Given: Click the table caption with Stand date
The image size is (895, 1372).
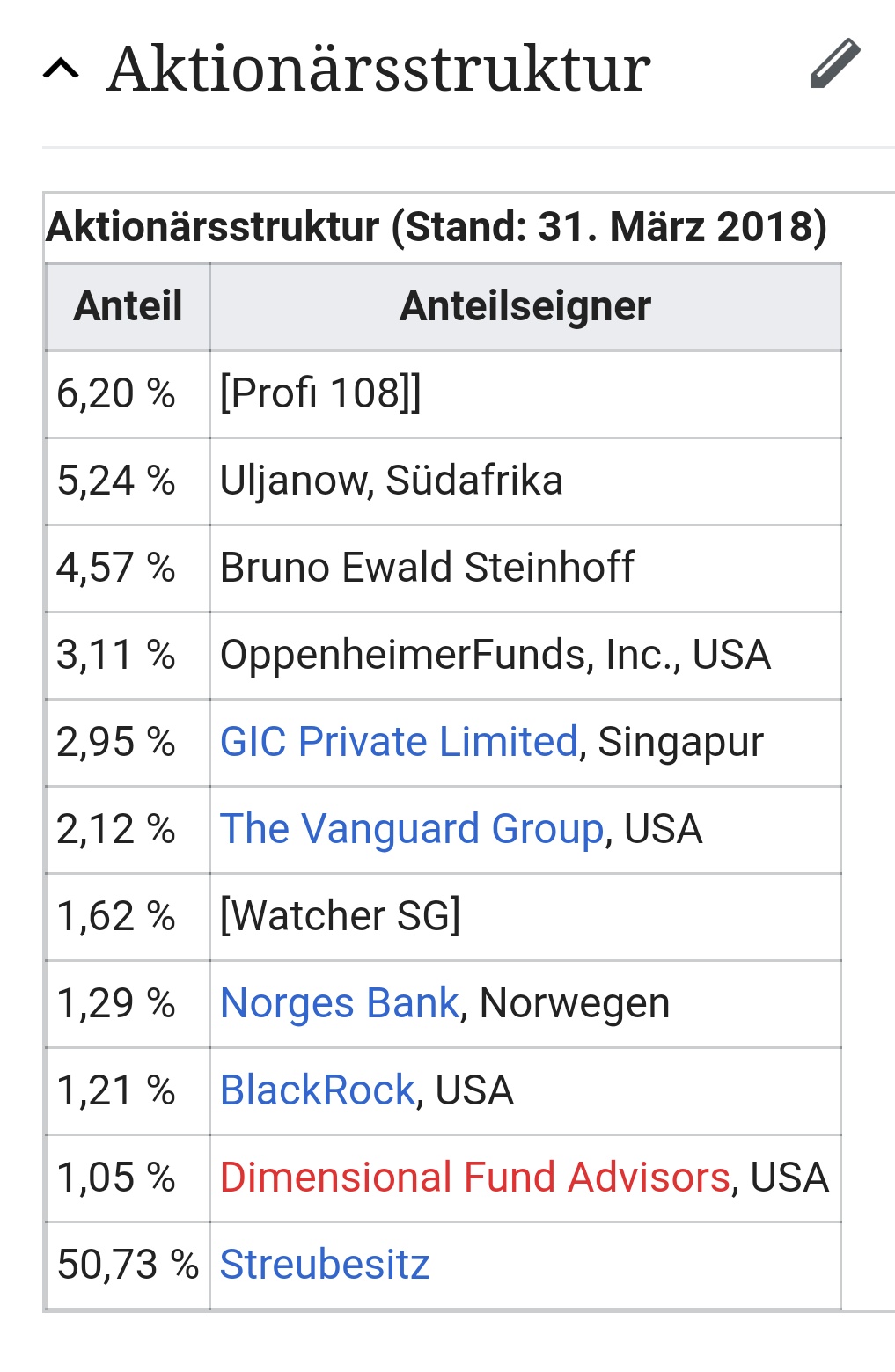Looking at the screenshot, I should 436,227.
